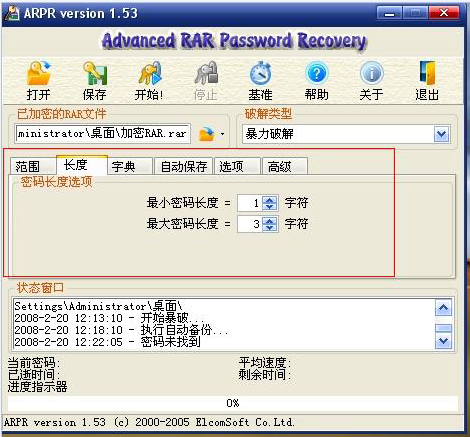Image resolution: width=470 pixels, height=437 pixels.
Task: Open 帮助 help question-mark icon
Action: click(x=316, y=73)
